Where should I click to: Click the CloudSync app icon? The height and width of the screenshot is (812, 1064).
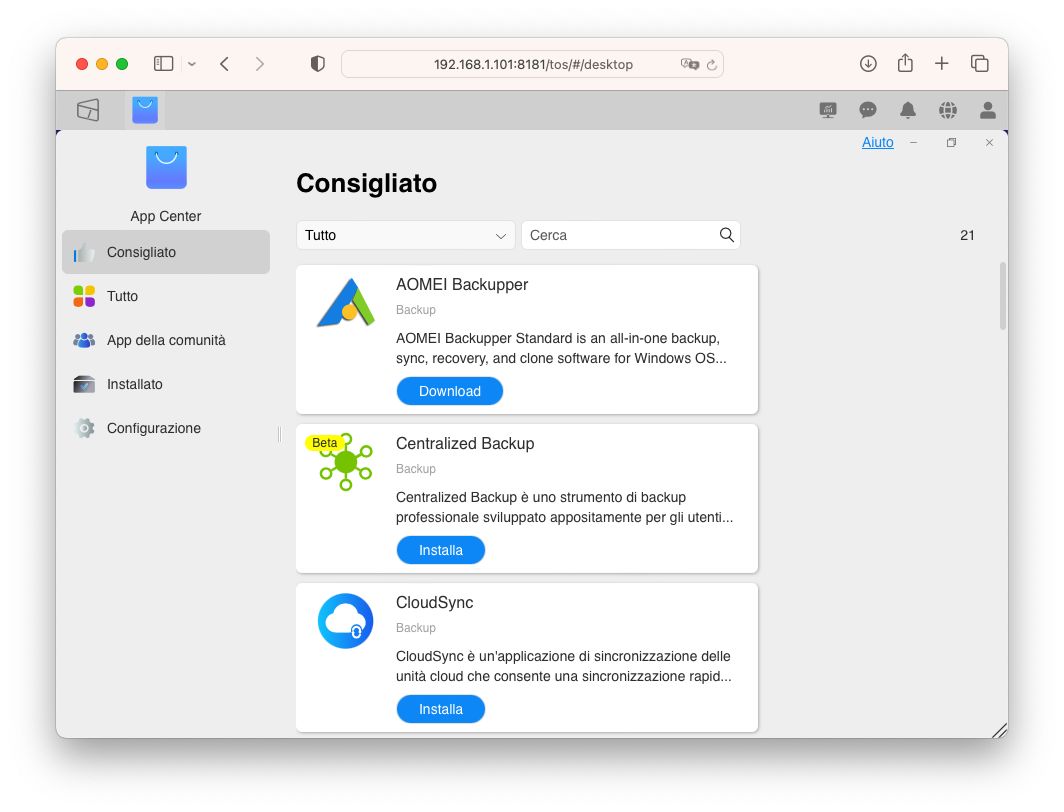pyautogui.click(x=345, y=621)
